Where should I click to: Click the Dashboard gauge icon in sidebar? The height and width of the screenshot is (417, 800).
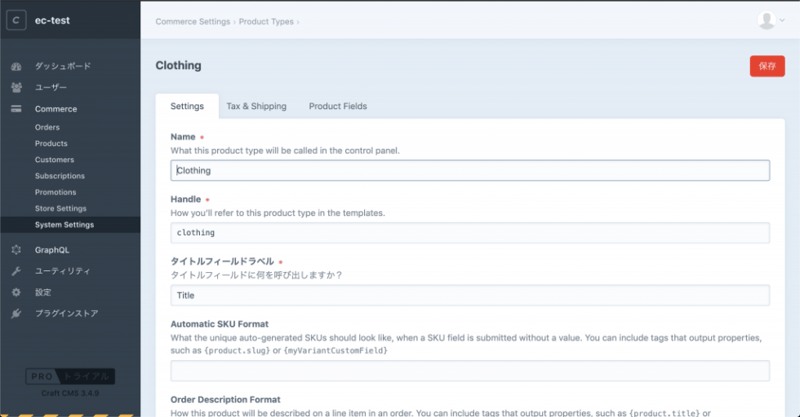16,66
